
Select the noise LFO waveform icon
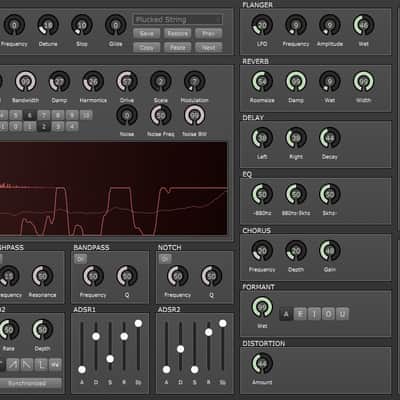(55, 364)
